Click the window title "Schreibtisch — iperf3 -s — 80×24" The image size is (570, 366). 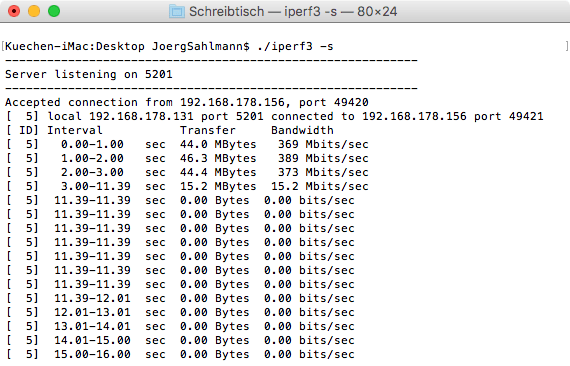coord(293,12)
